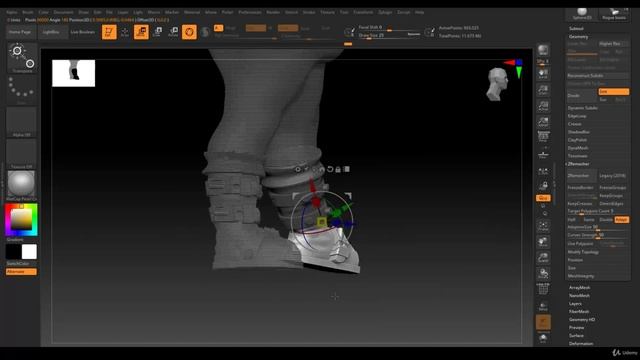
Task: Open the stroke type dots selector
Action: [x=22, y=89]
